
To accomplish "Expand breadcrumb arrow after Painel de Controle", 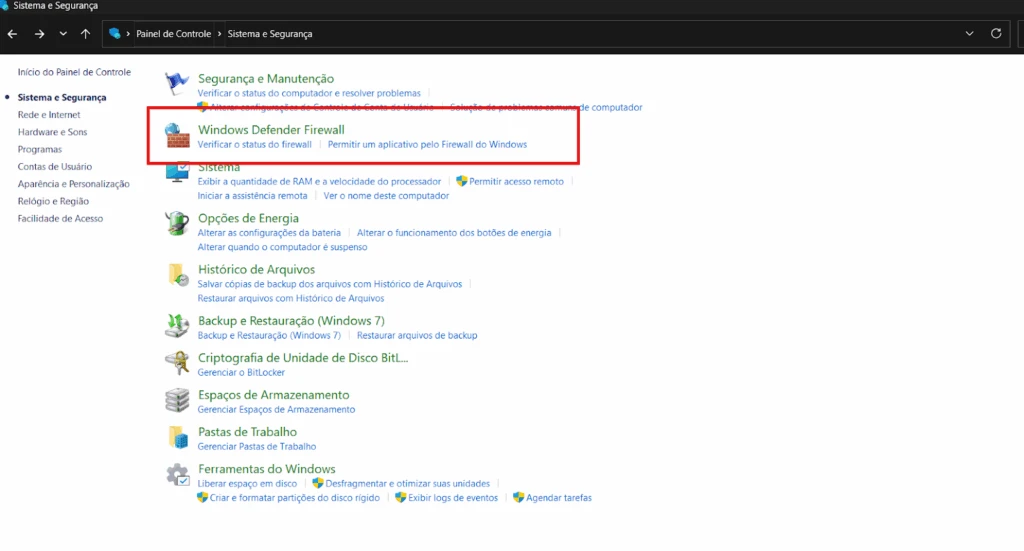I will pos(220,34).
